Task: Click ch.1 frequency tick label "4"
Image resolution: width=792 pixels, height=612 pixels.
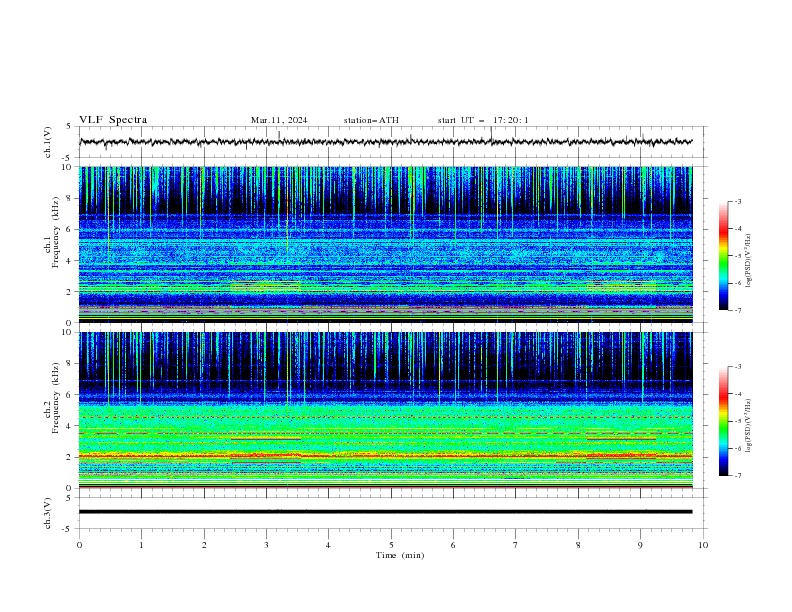Action: click(x=70, y=261)
